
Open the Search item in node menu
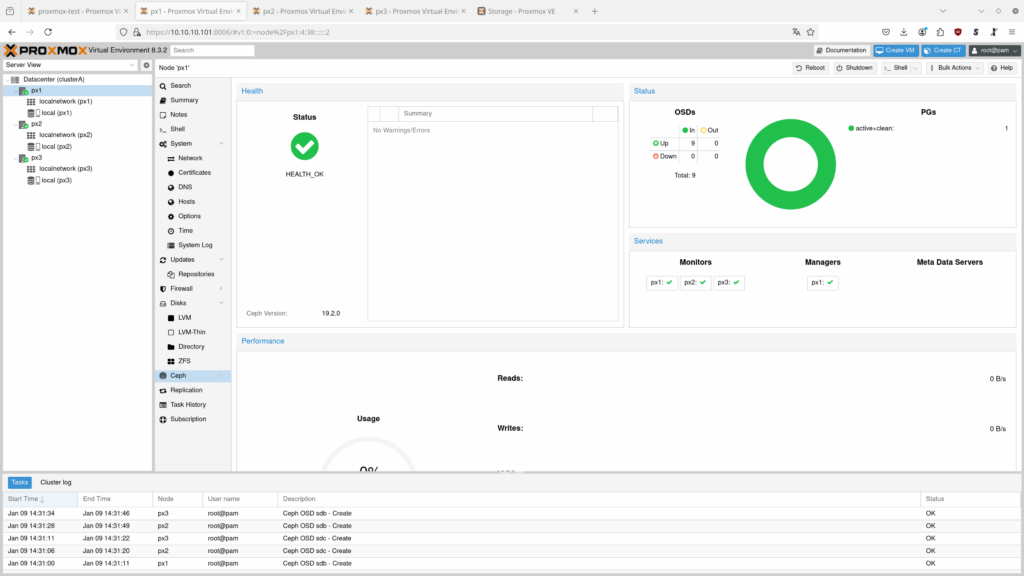180,86
